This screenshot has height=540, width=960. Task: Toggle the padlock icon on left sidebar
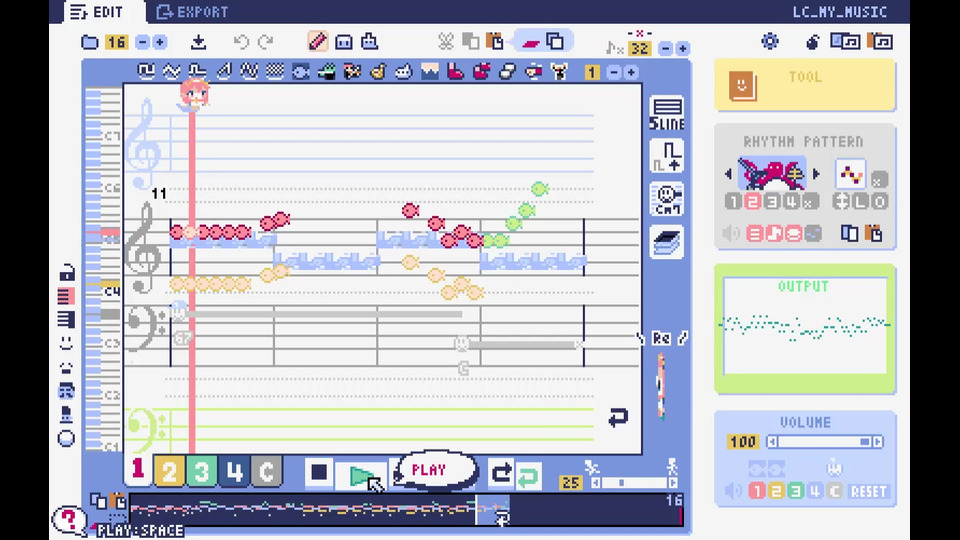click(66, 272)
